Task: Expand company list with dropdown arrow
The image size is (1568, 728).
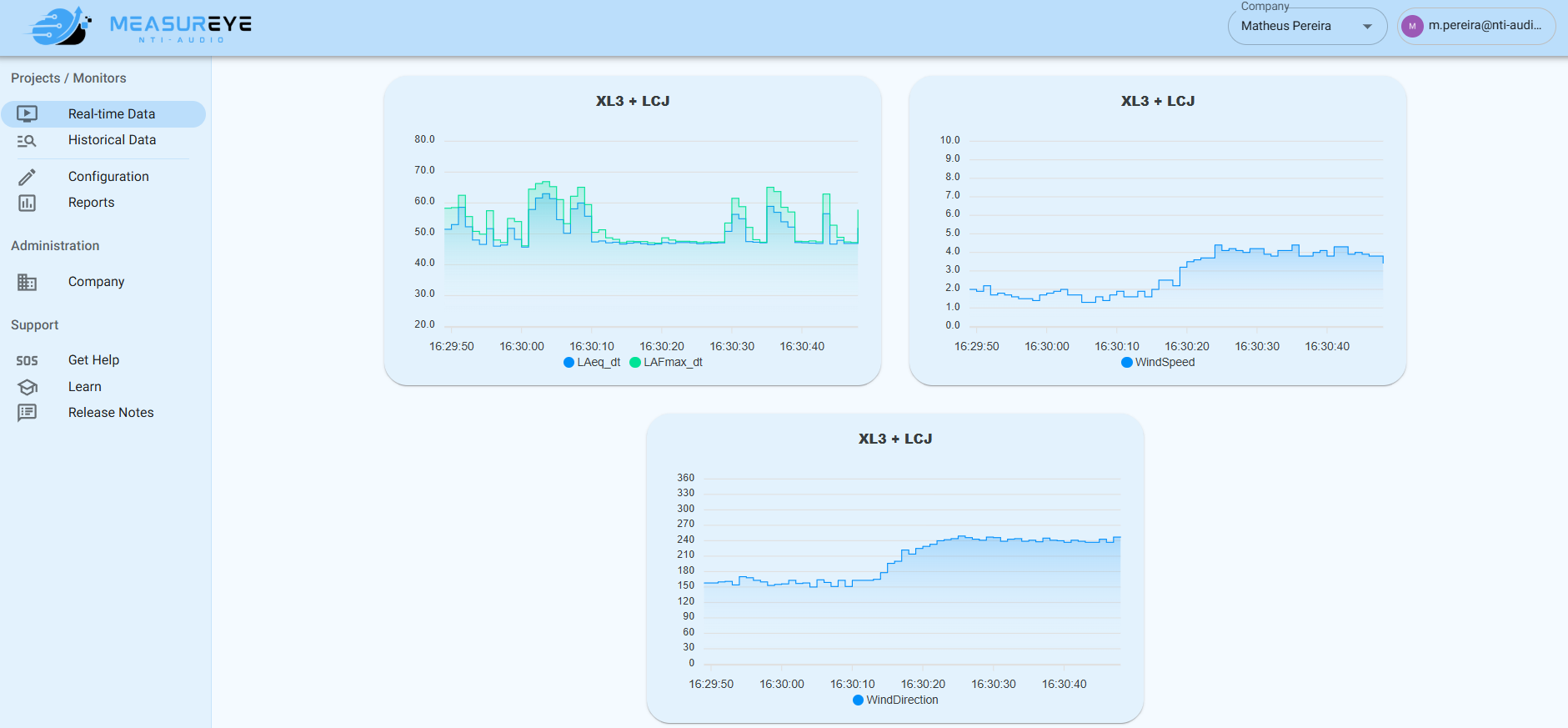Action: click(x=1367, y=26)
